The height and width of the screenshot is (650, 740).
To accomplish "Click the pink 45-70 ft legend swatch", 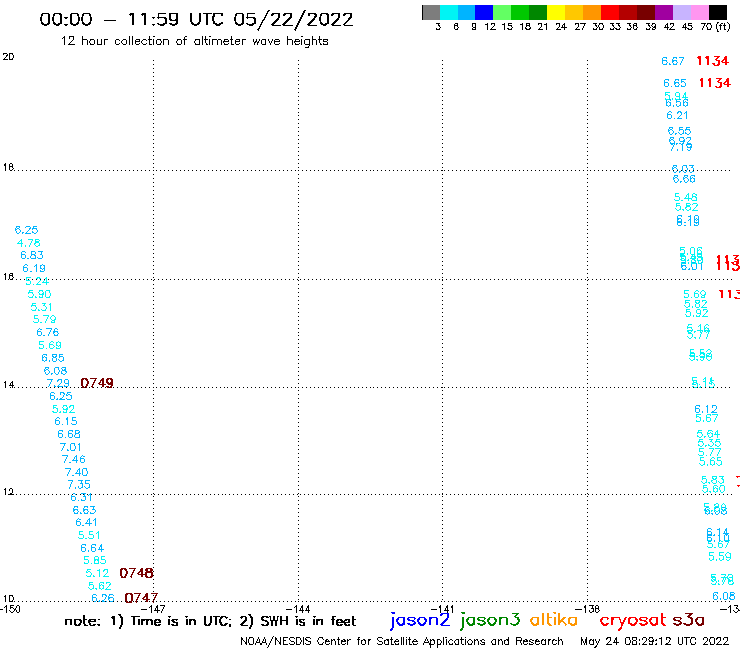I will [x=699, y=12].
